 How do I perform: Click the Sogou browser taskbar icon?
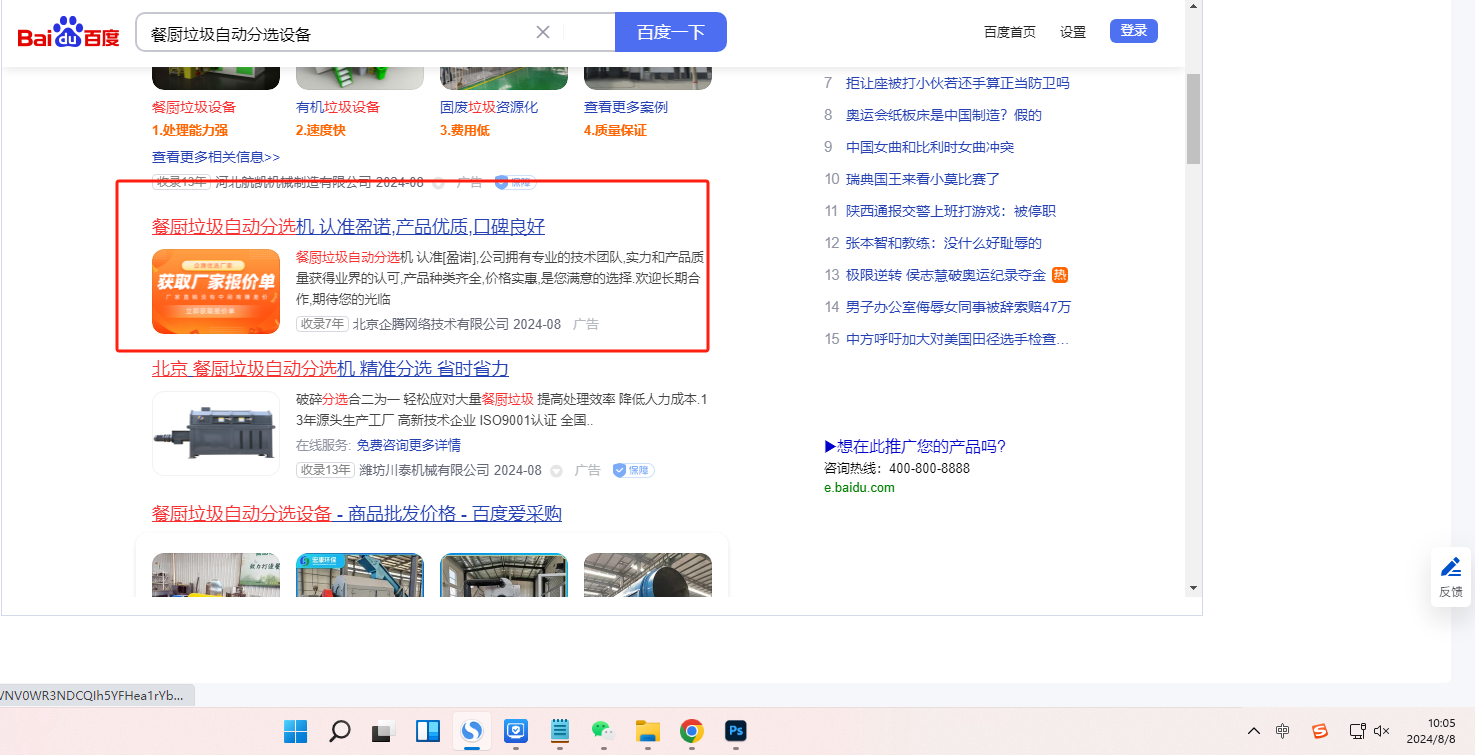tap(471, 731)
